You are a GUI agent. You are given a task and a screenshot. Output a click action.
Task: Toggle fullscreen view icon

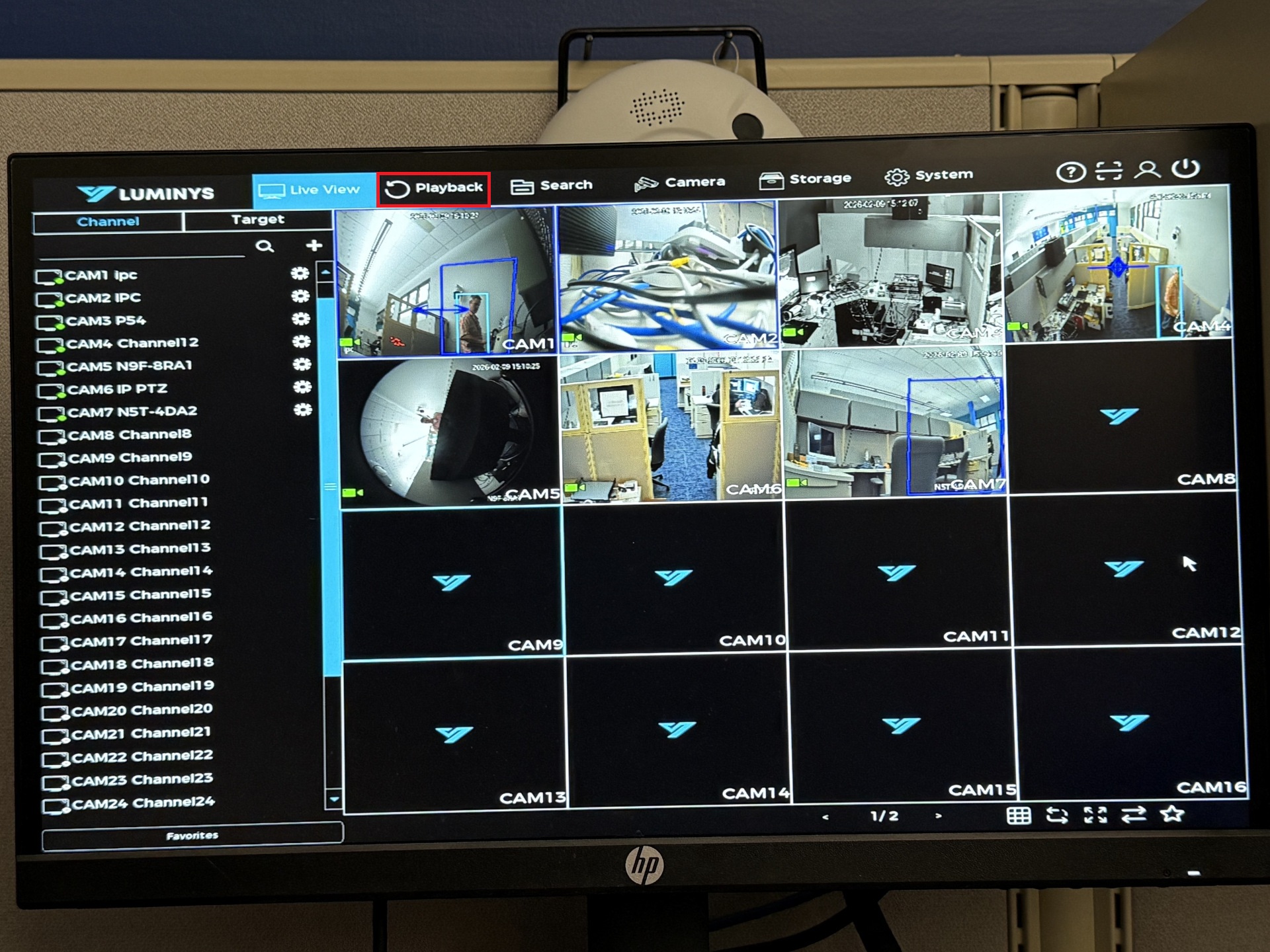click(x=1095, y=815)
